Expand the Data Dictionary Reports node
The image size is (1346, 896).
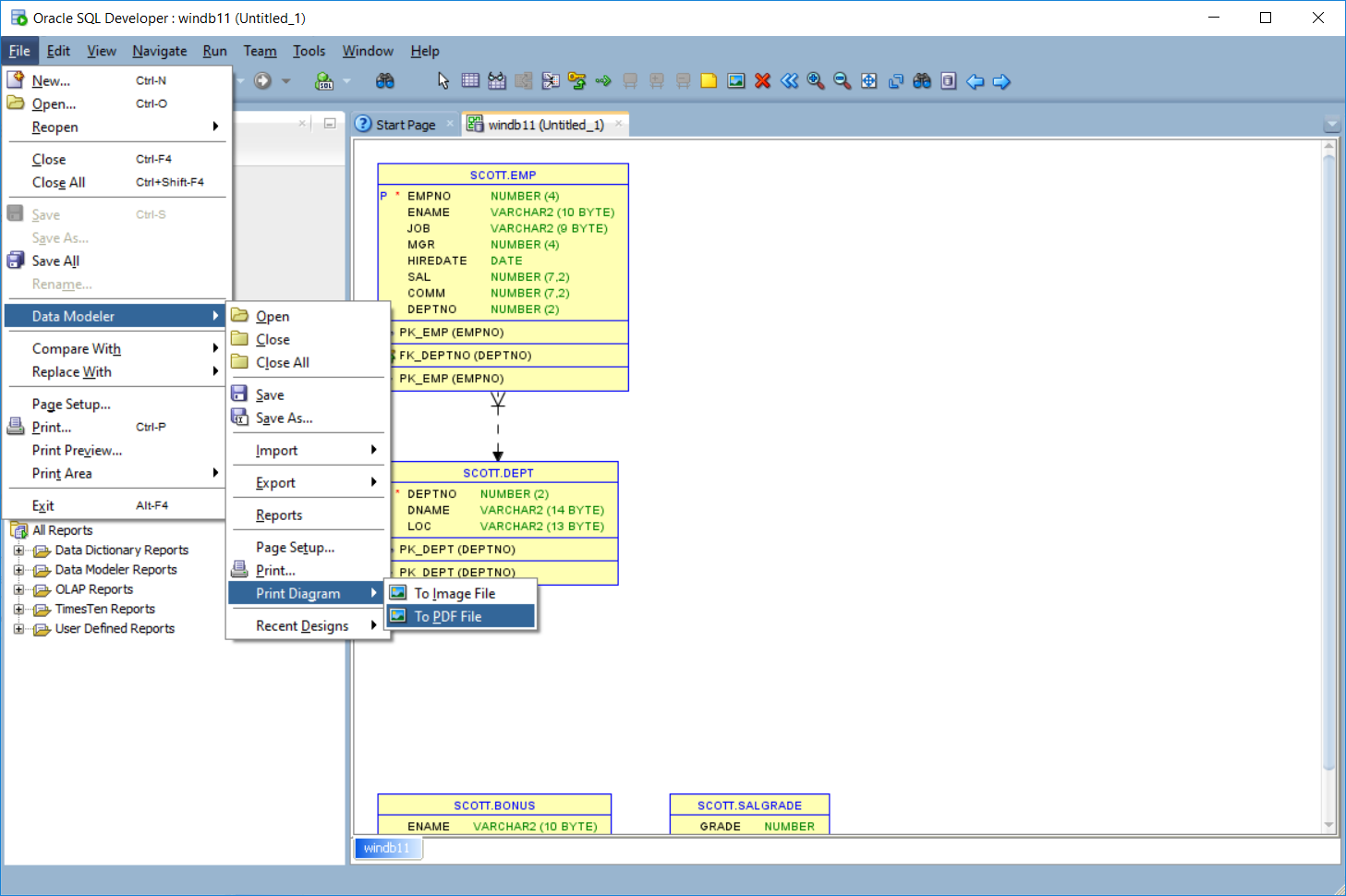pyautogui.click(x=18, y=551)
